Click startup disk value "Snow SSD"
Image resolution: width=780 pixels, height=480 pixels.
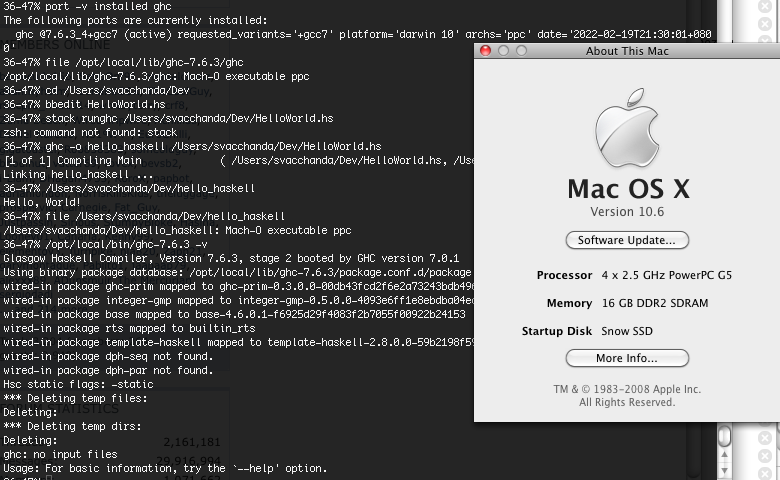(x=627, y=331)
